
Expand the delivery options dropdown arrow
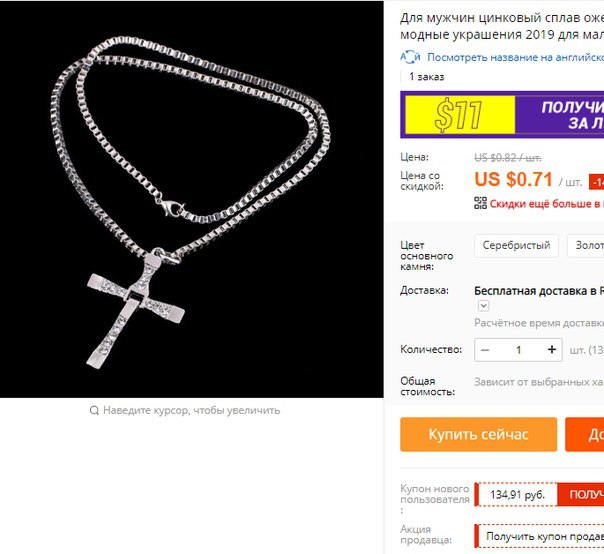coord(483,306)
